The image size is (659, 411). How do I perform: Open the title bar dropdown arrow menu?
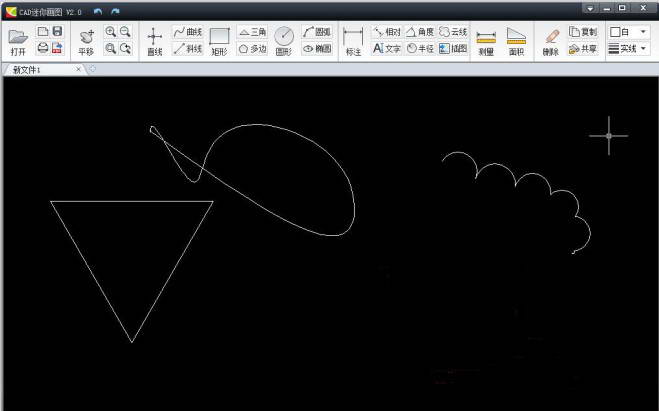(590, 8)
